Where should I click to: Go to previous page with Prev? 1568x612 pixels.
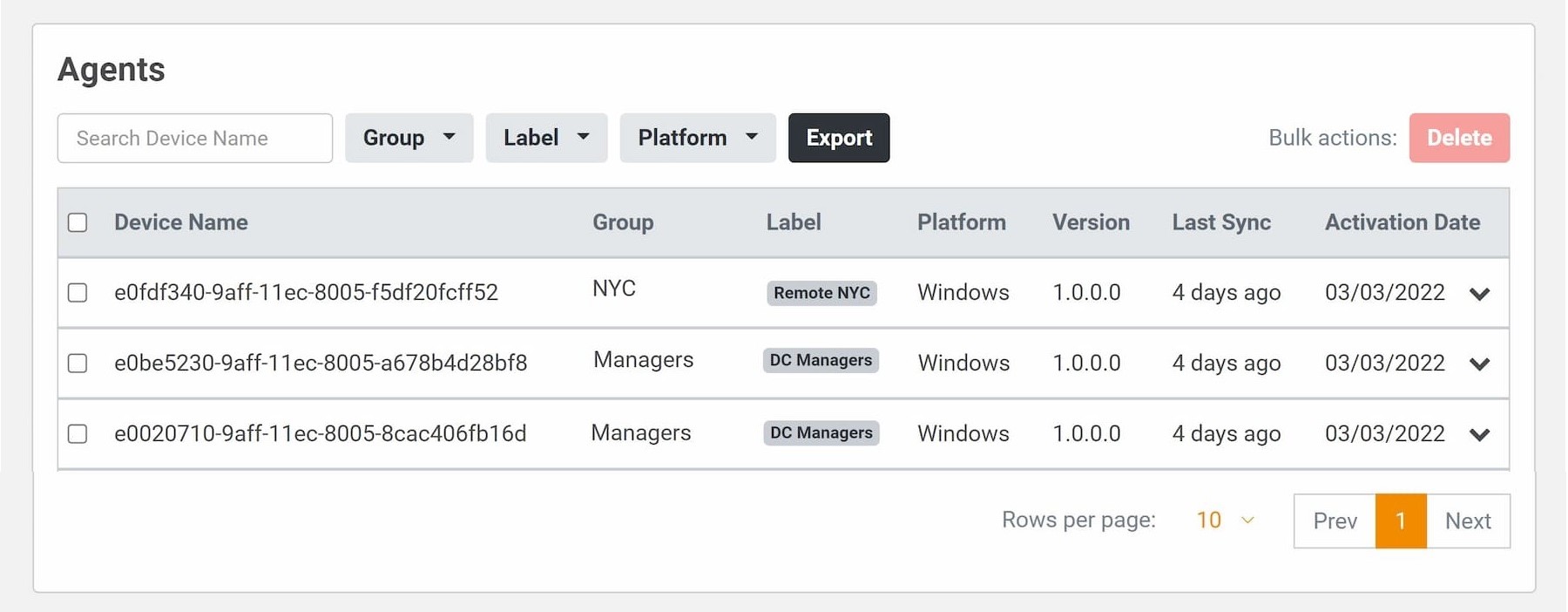(x=1335, y=521)
